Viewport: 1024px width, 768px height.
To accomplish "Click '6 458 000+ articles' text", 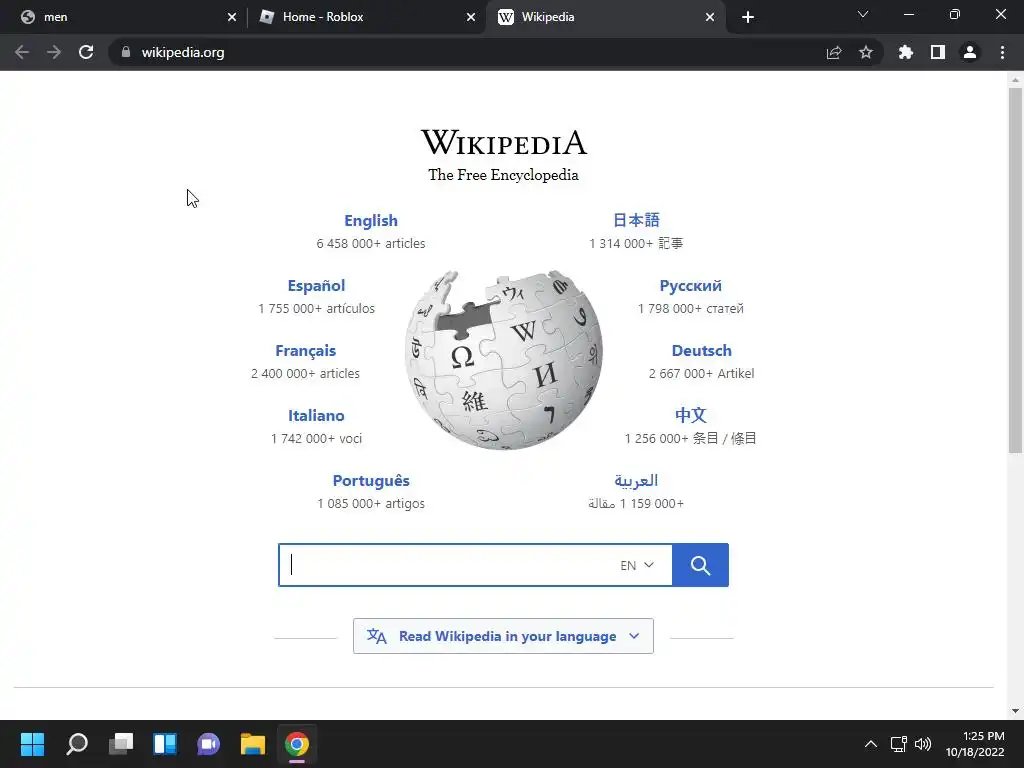I will point(371,243).
